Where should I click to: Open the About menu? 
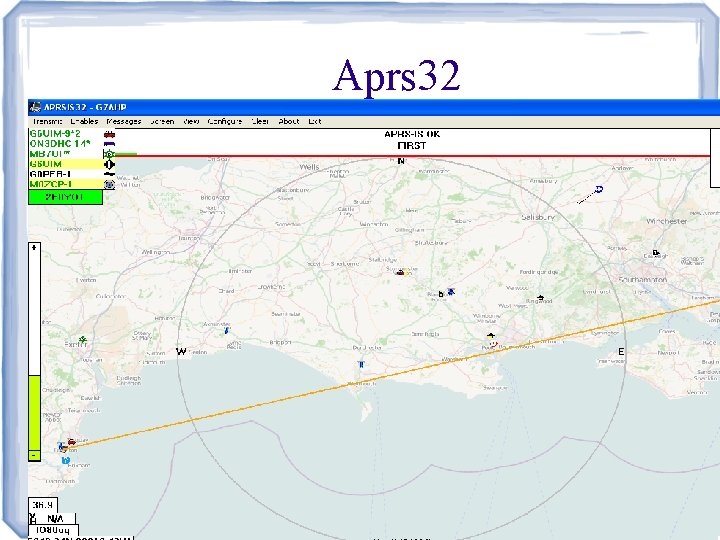click(289, 122)
